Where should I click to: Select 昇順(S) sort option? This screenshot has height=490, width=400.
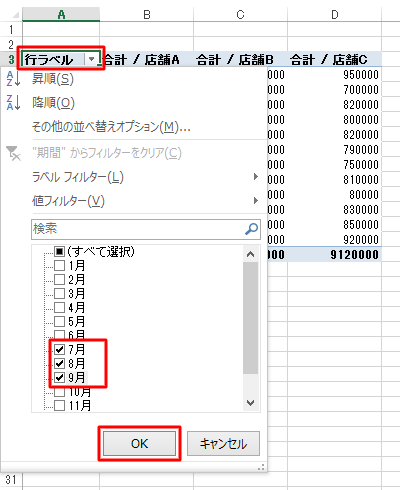53,79
